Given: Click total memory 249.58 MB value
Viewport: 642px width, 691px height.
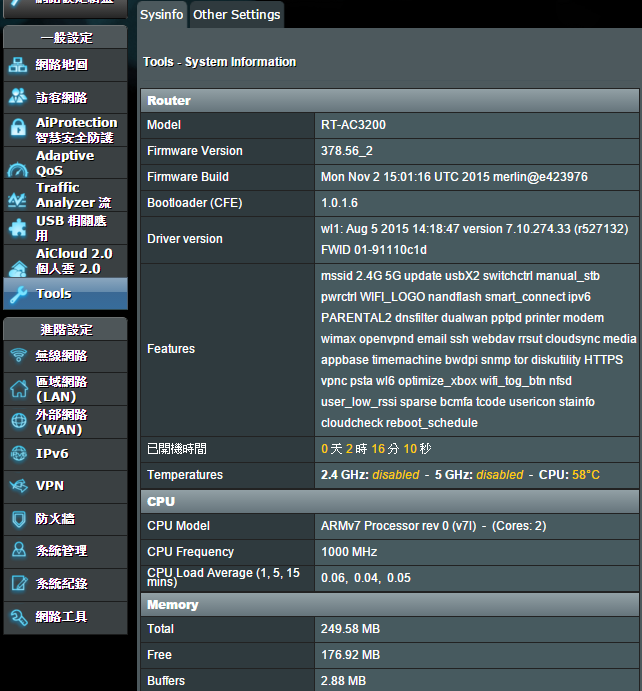Looking at the screenshot, I should click(x=350, y=629).
